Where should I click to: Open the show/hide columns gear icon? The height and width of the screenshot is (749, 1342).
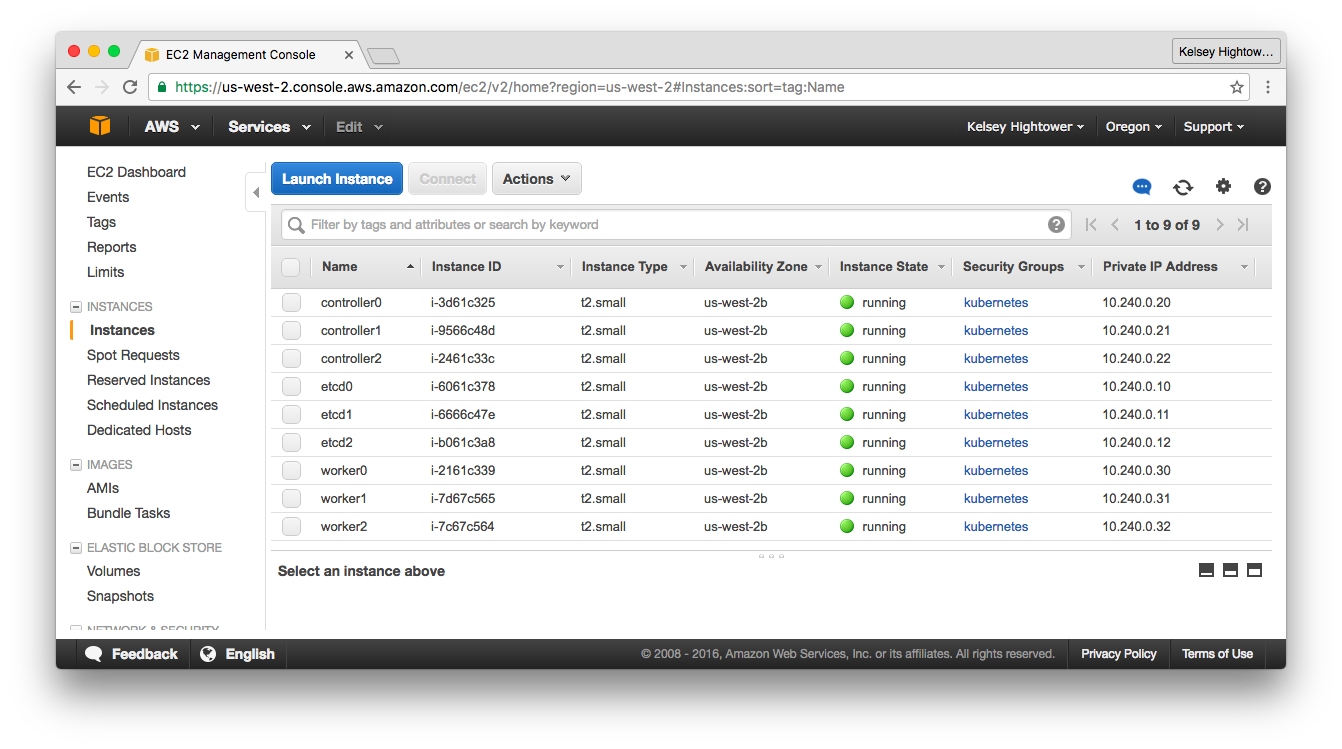point(1223,187)
